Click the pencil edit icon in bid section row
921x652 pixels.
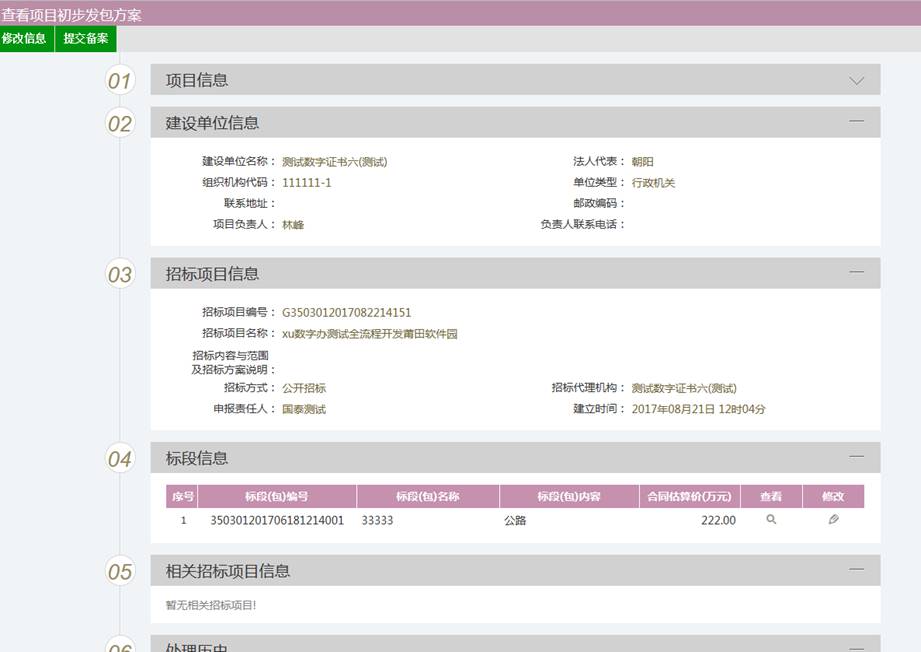[833, 520]
